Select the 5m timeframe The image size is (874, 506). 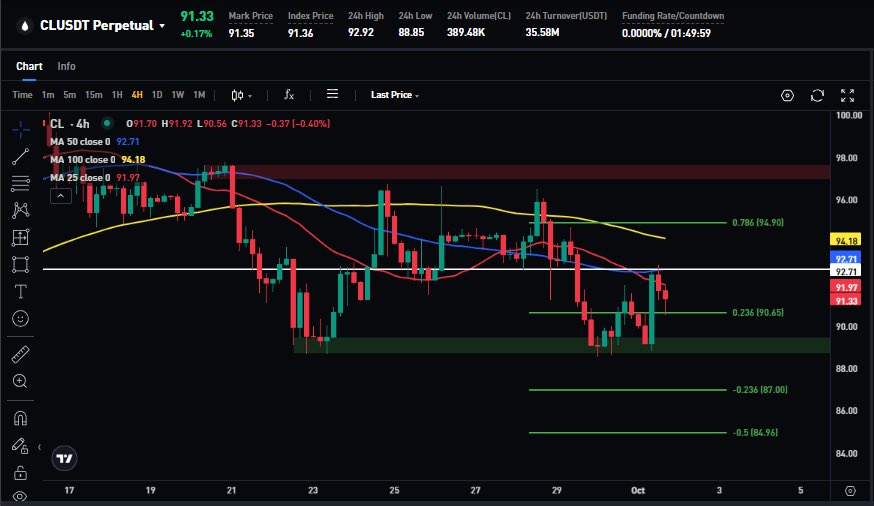tap(70, 95)
